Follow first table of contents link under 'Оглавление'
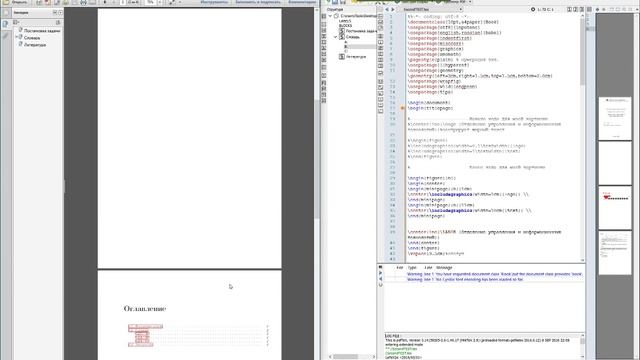Screen dimensions: 640x360 pos(145,327)
